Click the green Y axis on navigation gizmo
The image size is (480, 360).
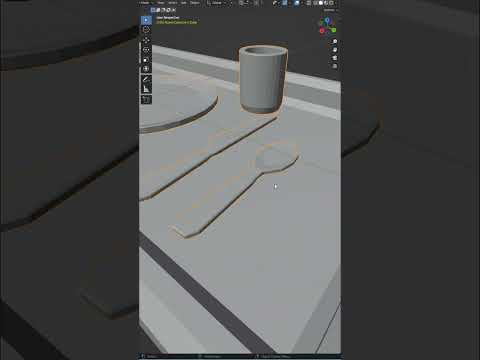coord(334,30)
